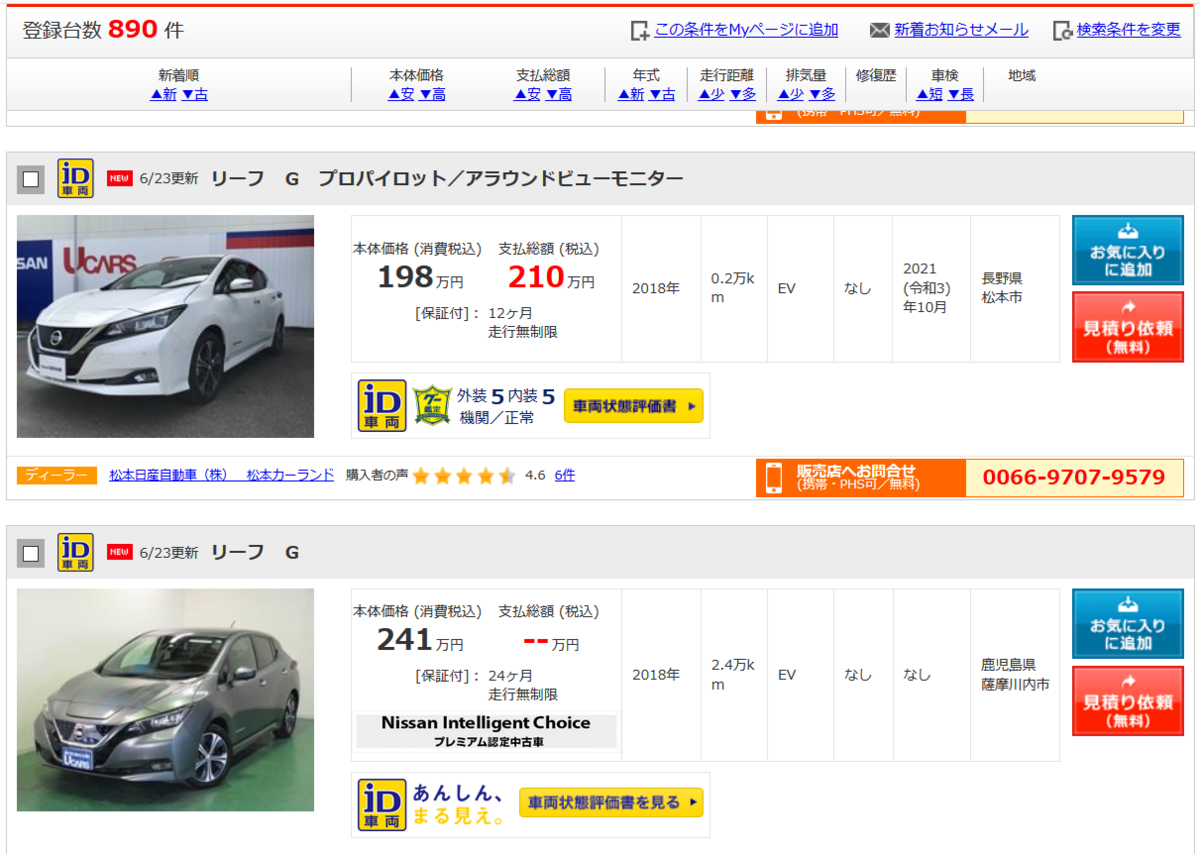Click the star rating icons for 松本日産自動車
Image resolution: width=1200 pixels, height=854 pixels.
click(x=464, y=476)
